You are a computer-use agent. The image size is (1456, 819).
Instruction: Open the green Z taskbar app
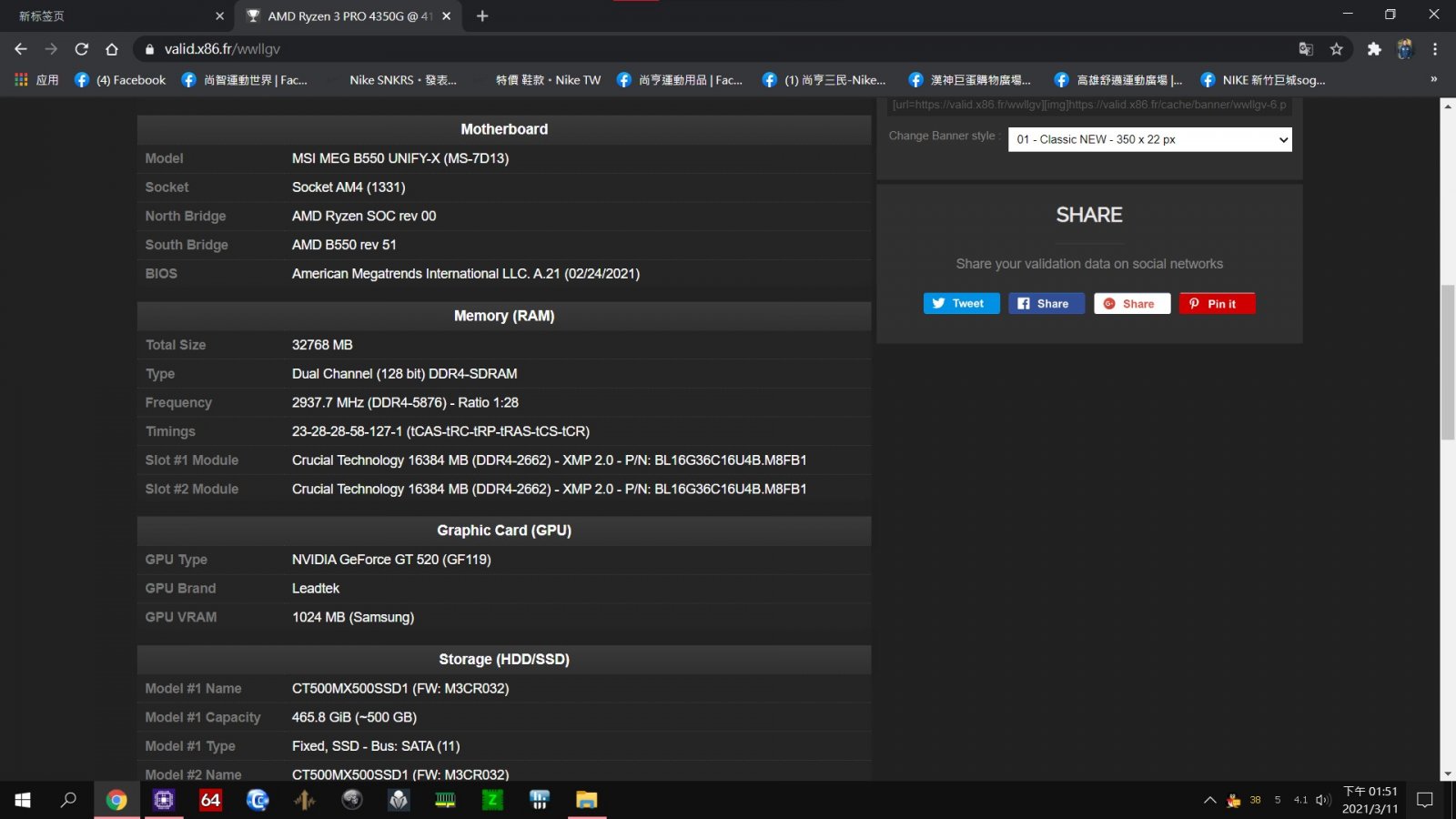pyautogui.click(x=492, y=800)
